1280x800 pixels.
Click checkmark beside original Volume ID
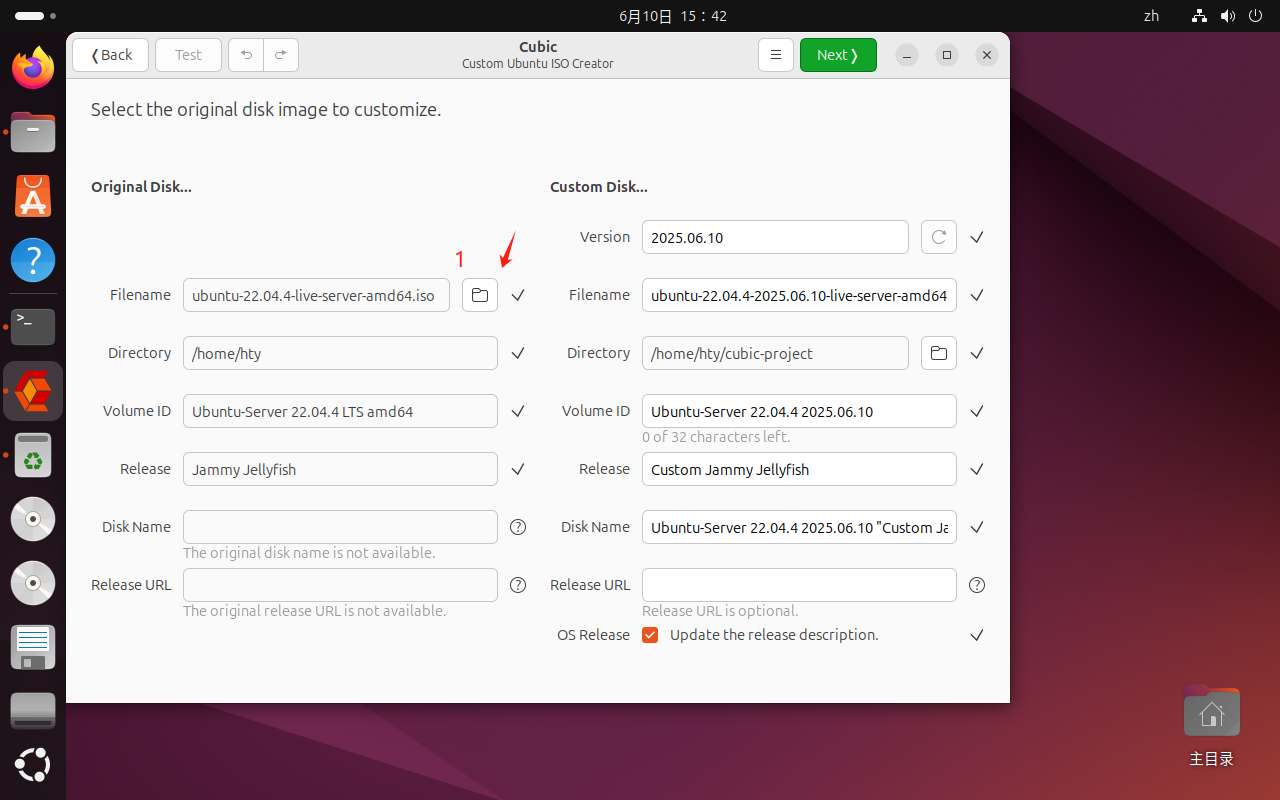click(x=518, y=411)
